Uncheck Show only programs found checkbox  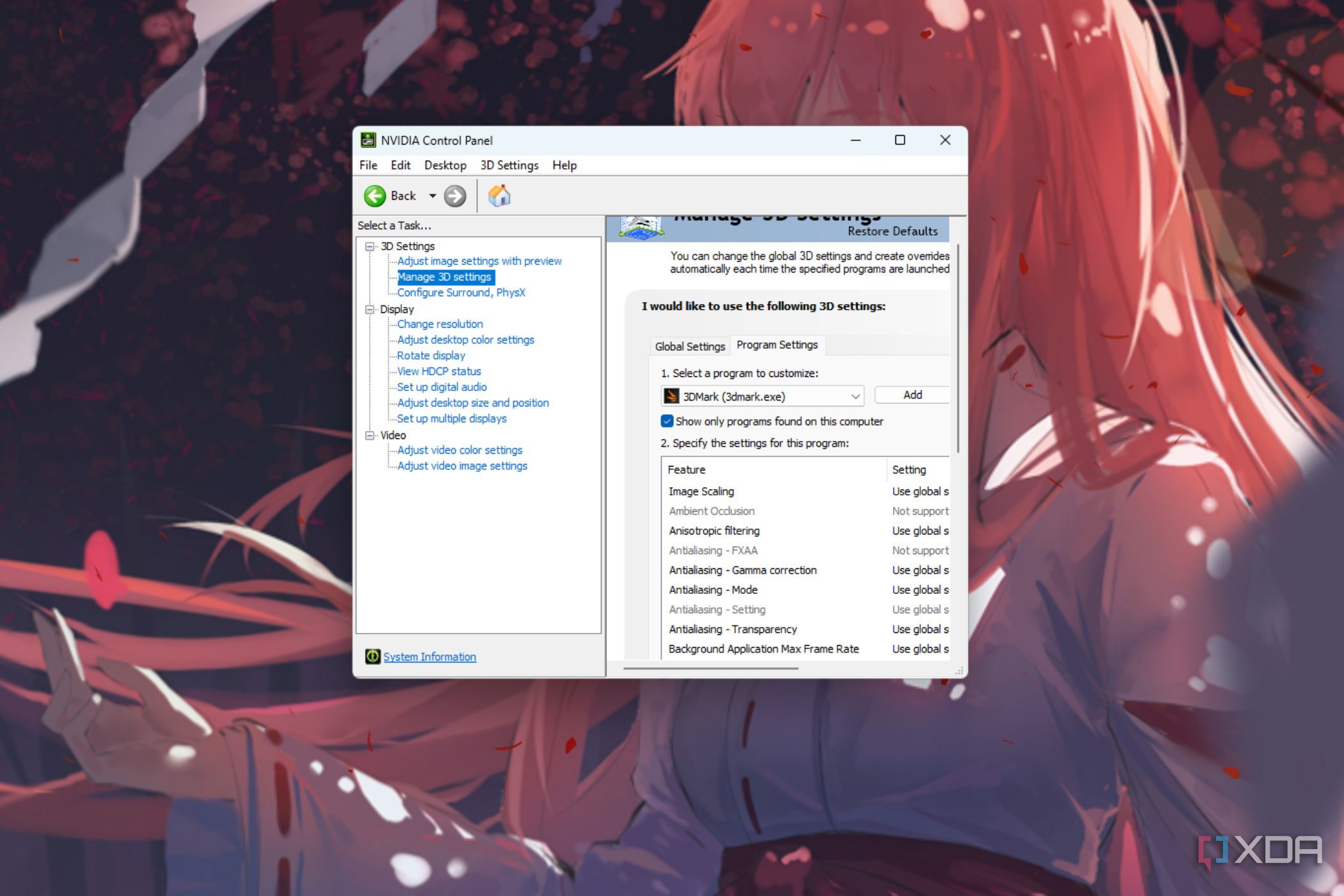[x=667, y=421]
